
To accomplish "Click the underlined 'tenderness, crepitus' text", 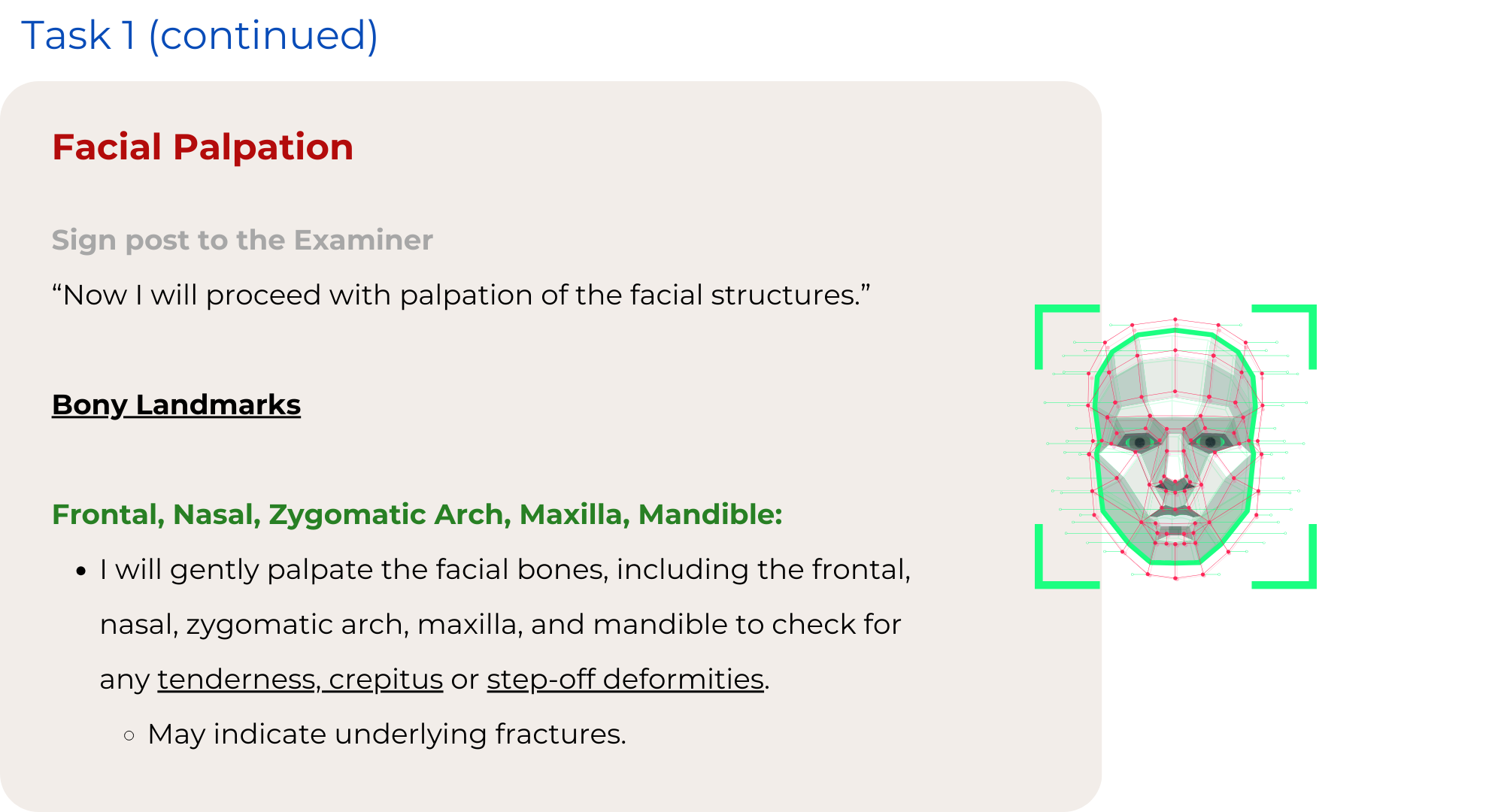I will coord(300,679).
